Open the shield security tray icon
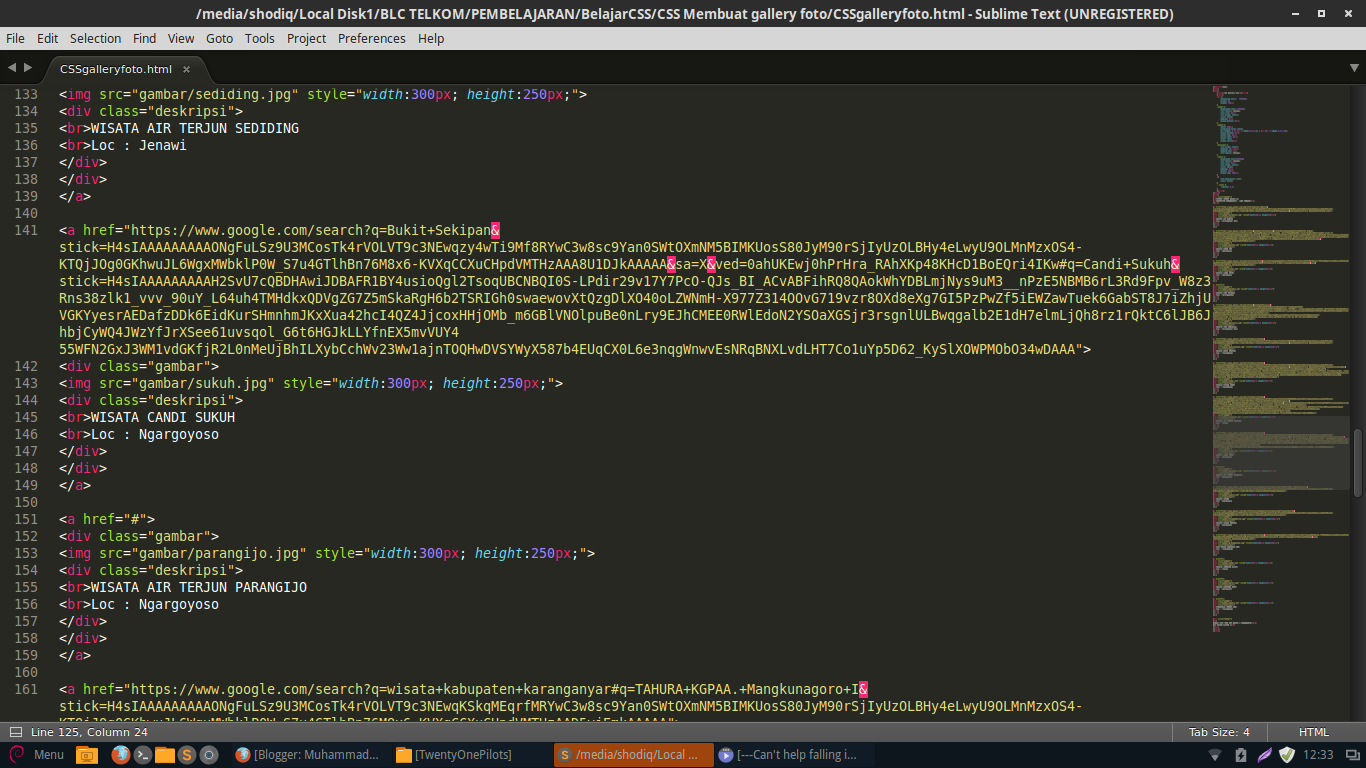This screenshot has width=1366, height=768. [x=1287, y=754]
